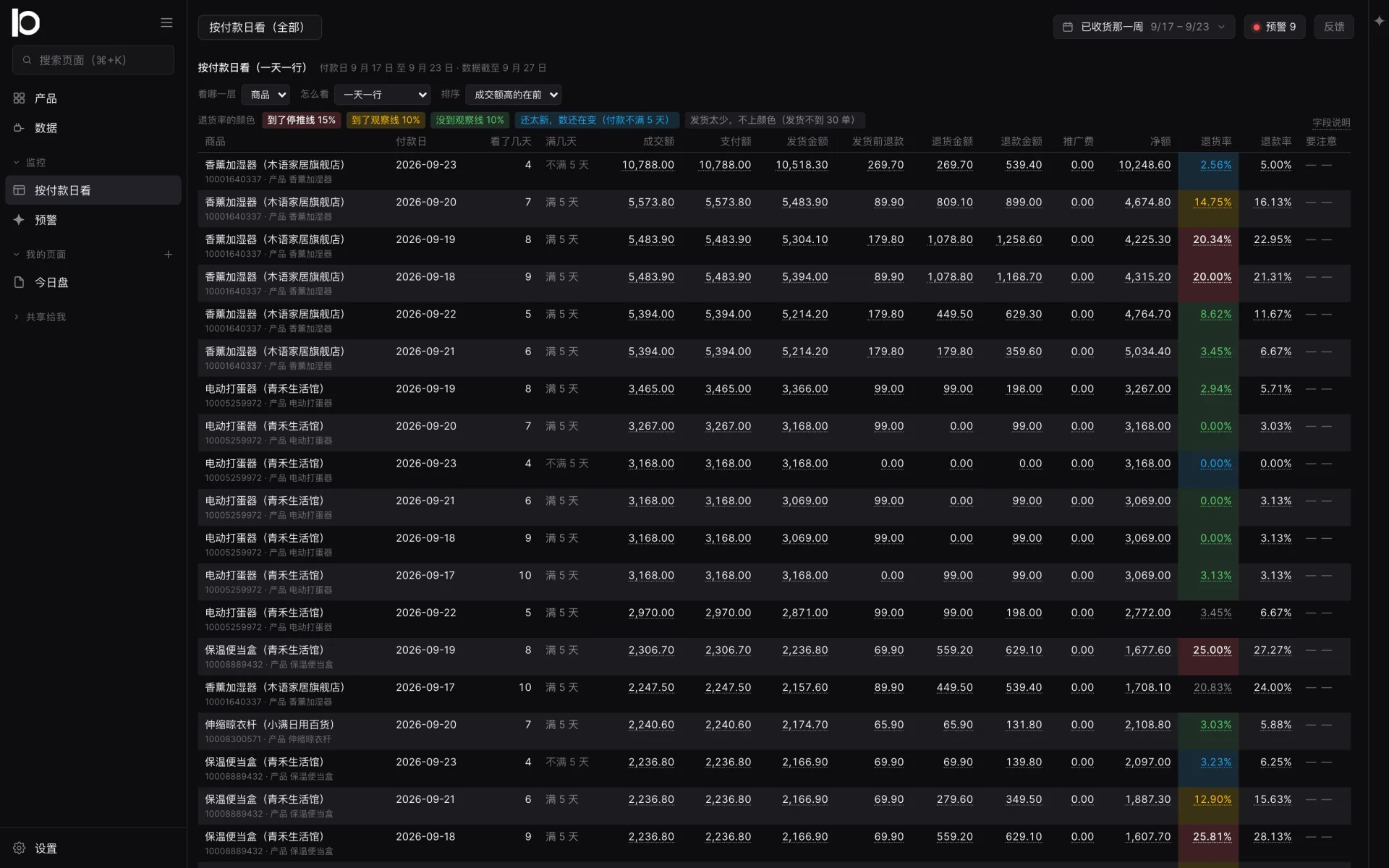Click the 成交额 column header

[x=658, y=142]
